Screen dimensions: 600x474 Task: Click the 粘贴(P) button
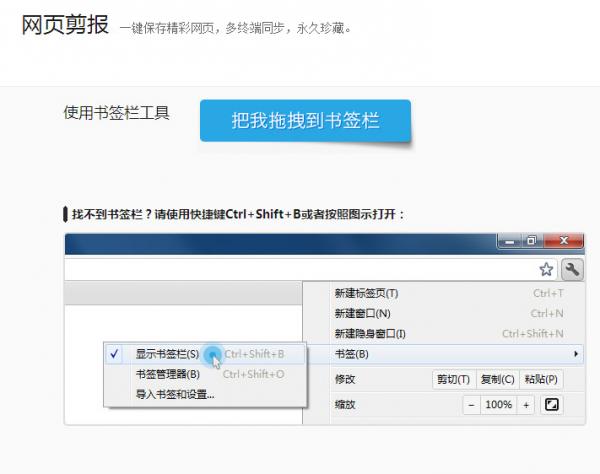point(541,380)
